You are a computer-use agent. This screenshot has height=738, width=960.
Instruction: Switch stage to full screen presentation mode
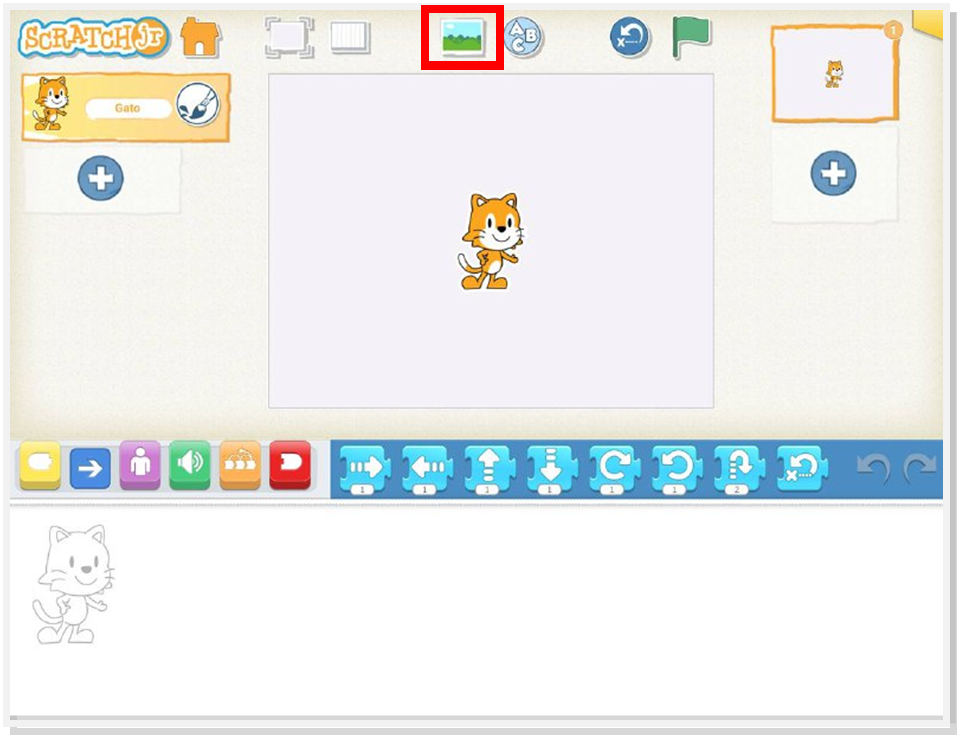[x=289, y=37]
